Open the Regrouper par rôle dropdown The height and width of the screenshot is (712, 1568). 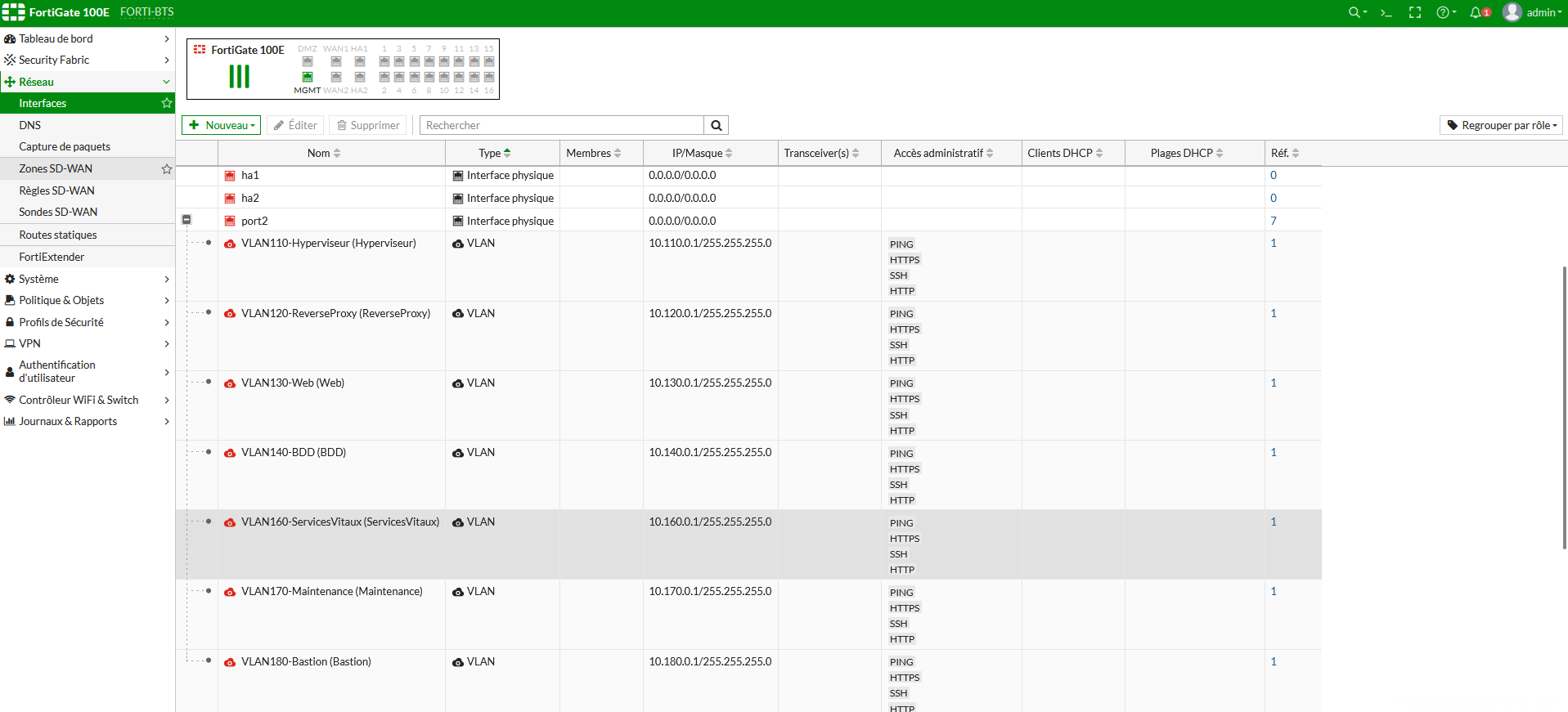[x=1500, y=125]
